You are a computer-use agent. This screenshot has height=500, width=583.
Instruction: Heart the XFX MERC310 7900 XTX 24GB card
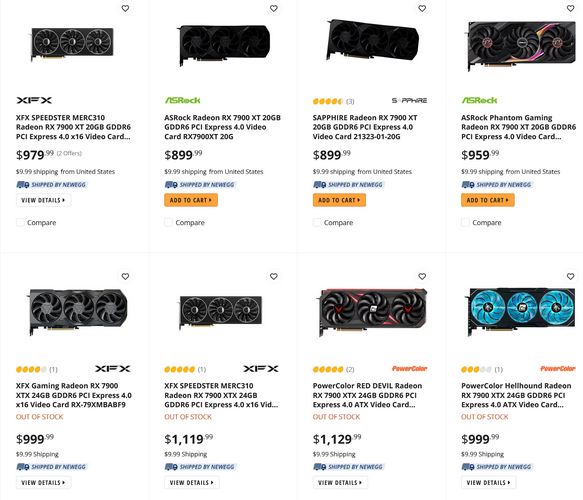tap(274, 276)
